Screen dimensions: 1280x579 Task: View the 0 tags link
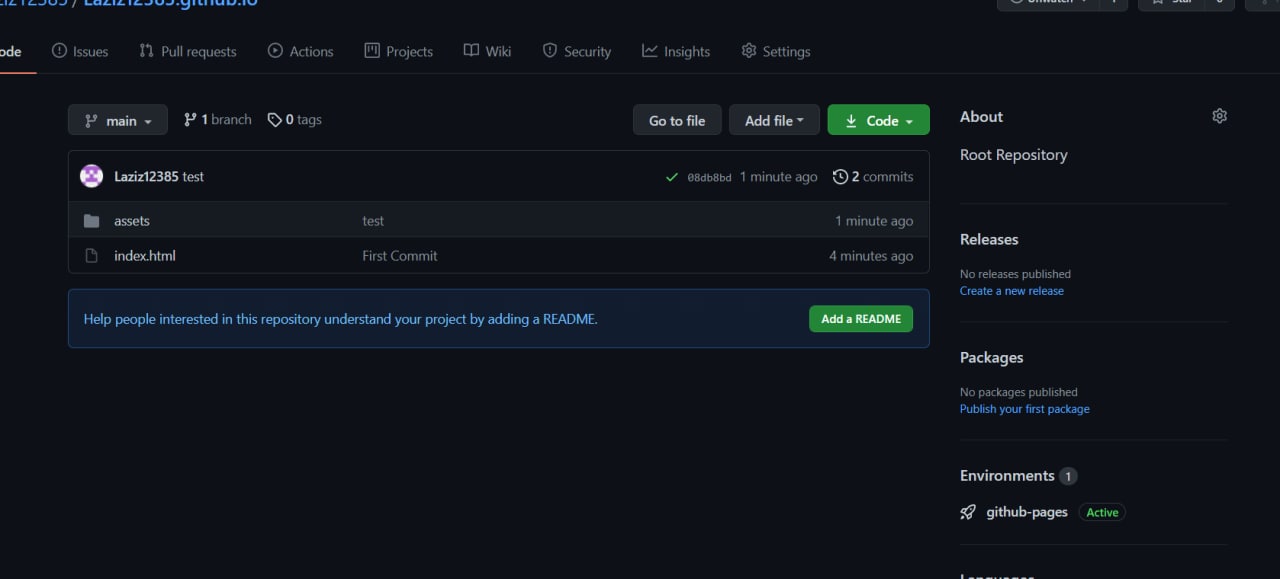click(x=295, y=119)
